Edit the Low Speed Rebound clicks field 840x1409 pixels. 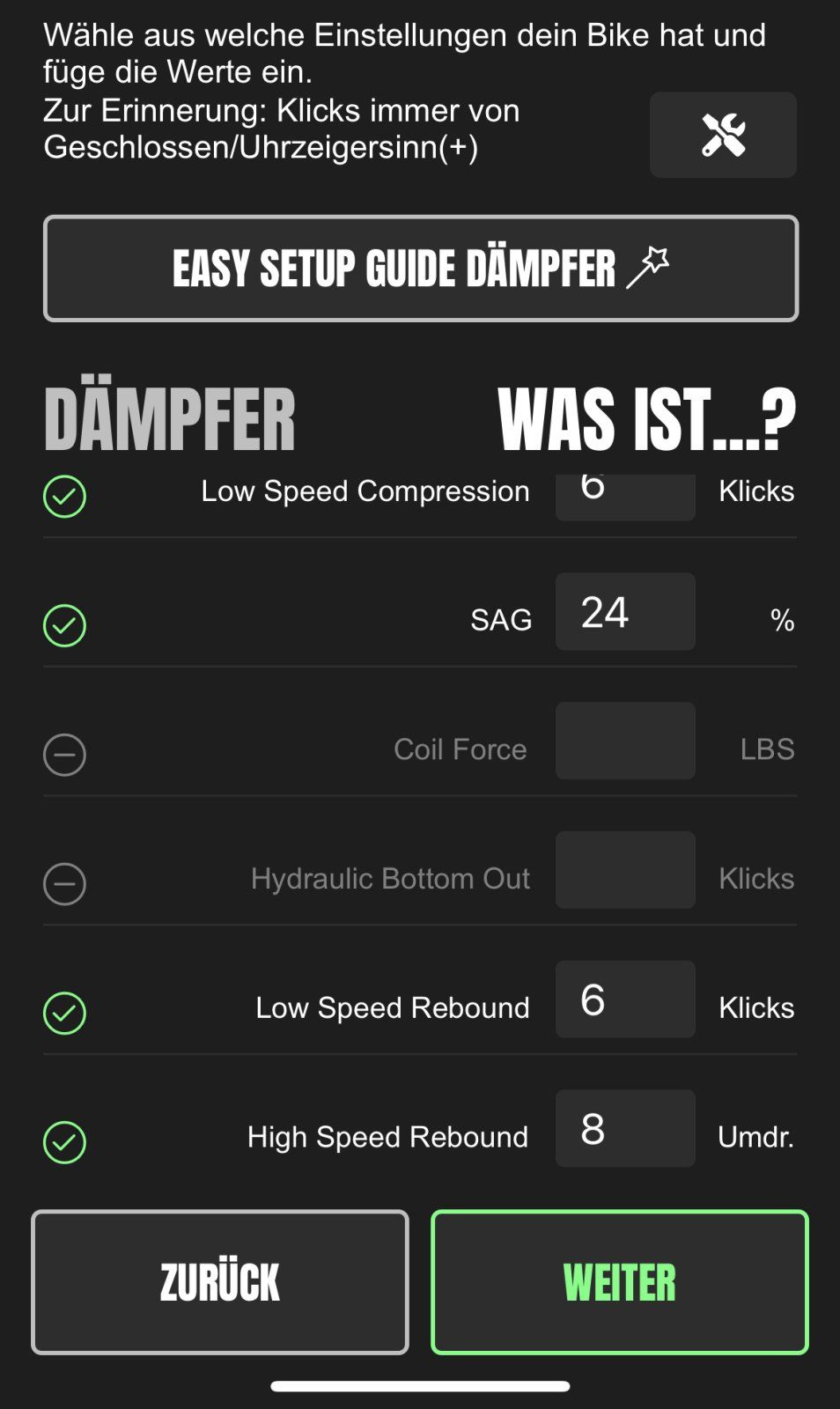coord(625,1000)
